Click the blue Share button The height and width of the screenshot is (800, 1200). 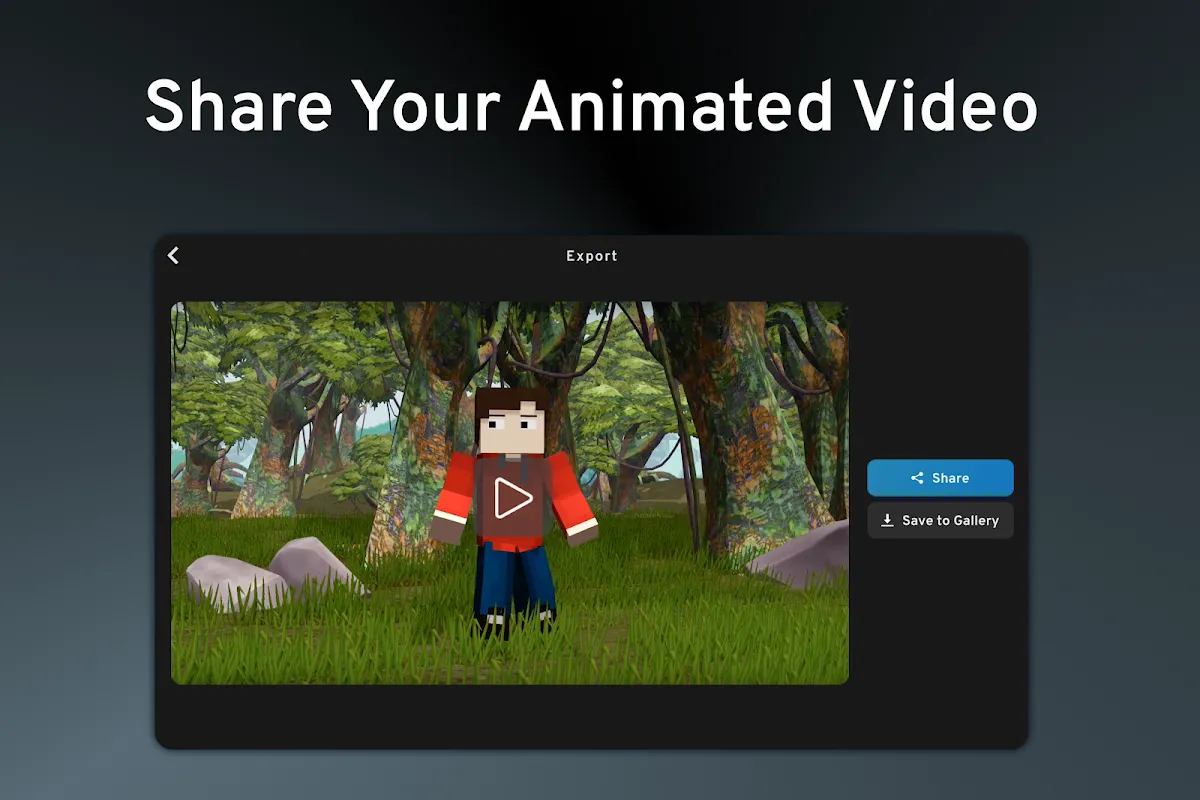[940, 478]
